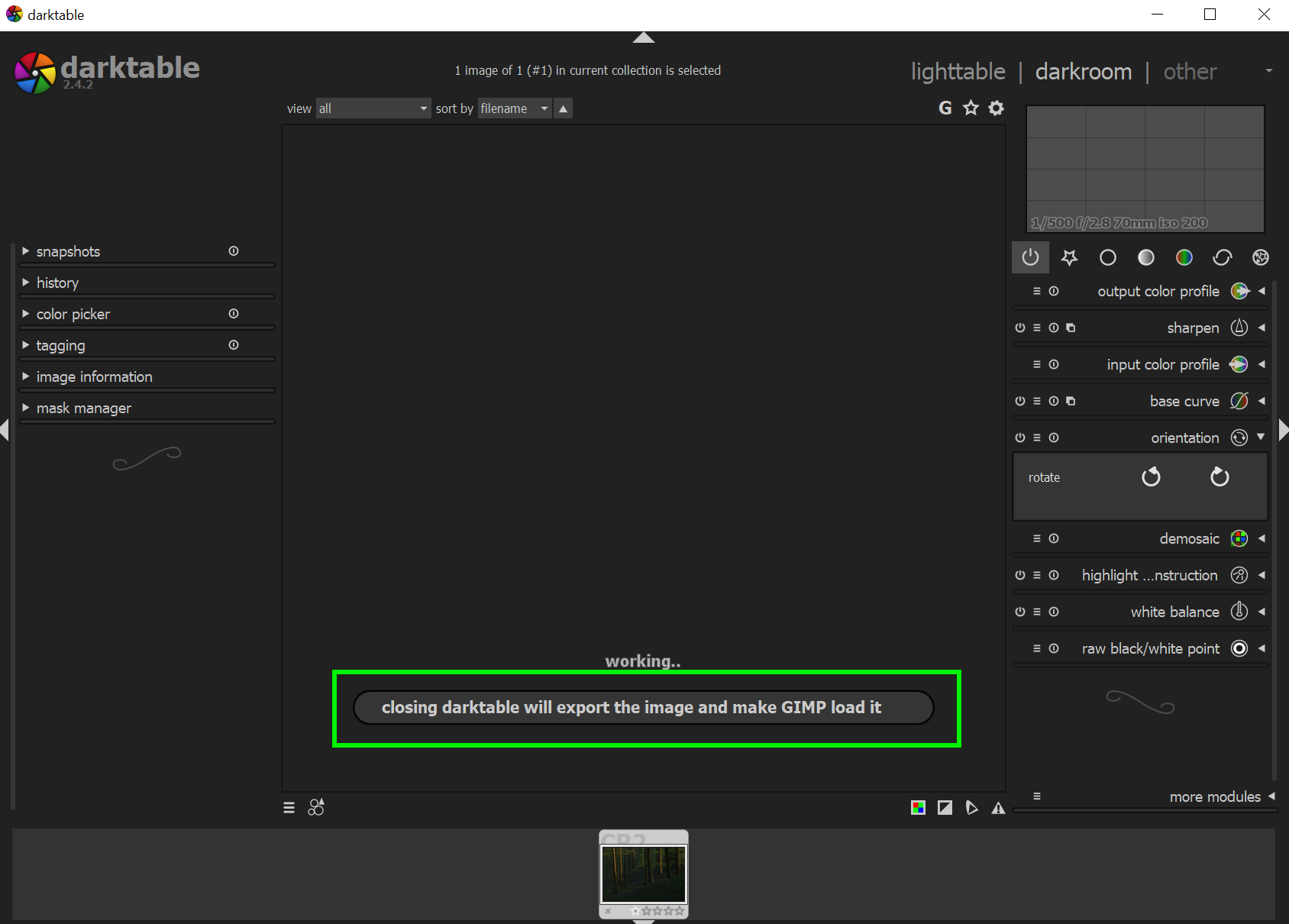
Task: Open the white balance module header
Action: click(x=1174, y=612)
